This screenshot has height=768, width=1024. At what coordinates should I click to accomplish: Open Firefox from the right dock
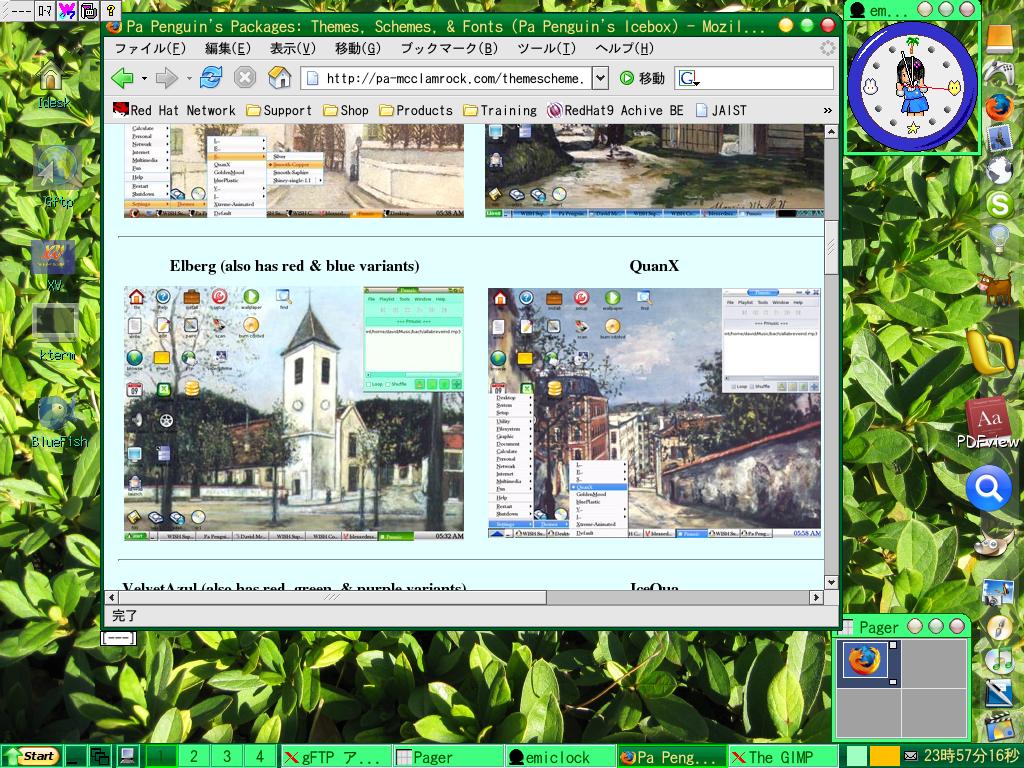coord(999,108)
